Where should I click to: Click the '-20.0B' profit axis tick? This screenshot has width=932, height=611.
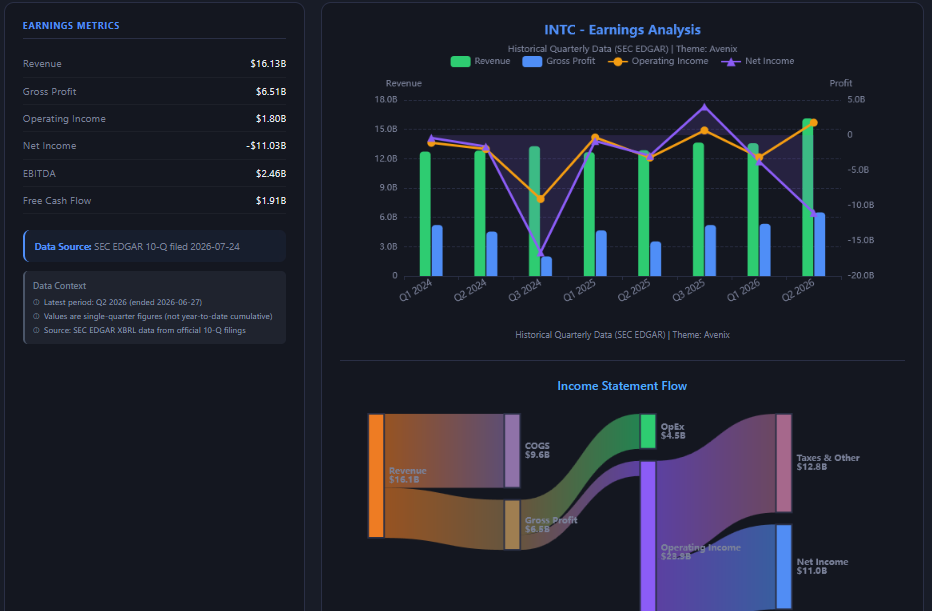tap(861, 276)
